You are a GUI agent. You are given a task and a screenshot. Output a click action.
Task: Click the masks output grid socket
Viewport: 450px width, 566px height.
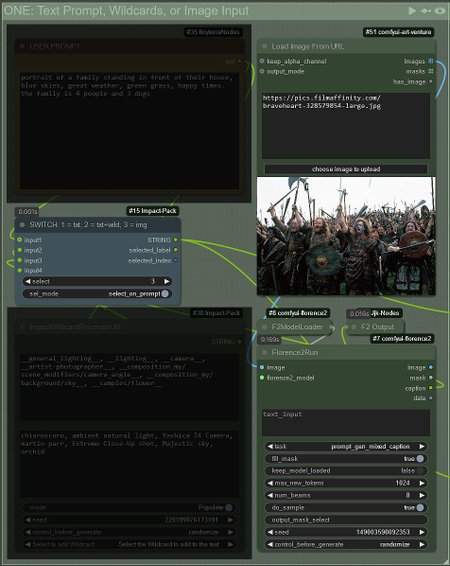pos(431,71)
